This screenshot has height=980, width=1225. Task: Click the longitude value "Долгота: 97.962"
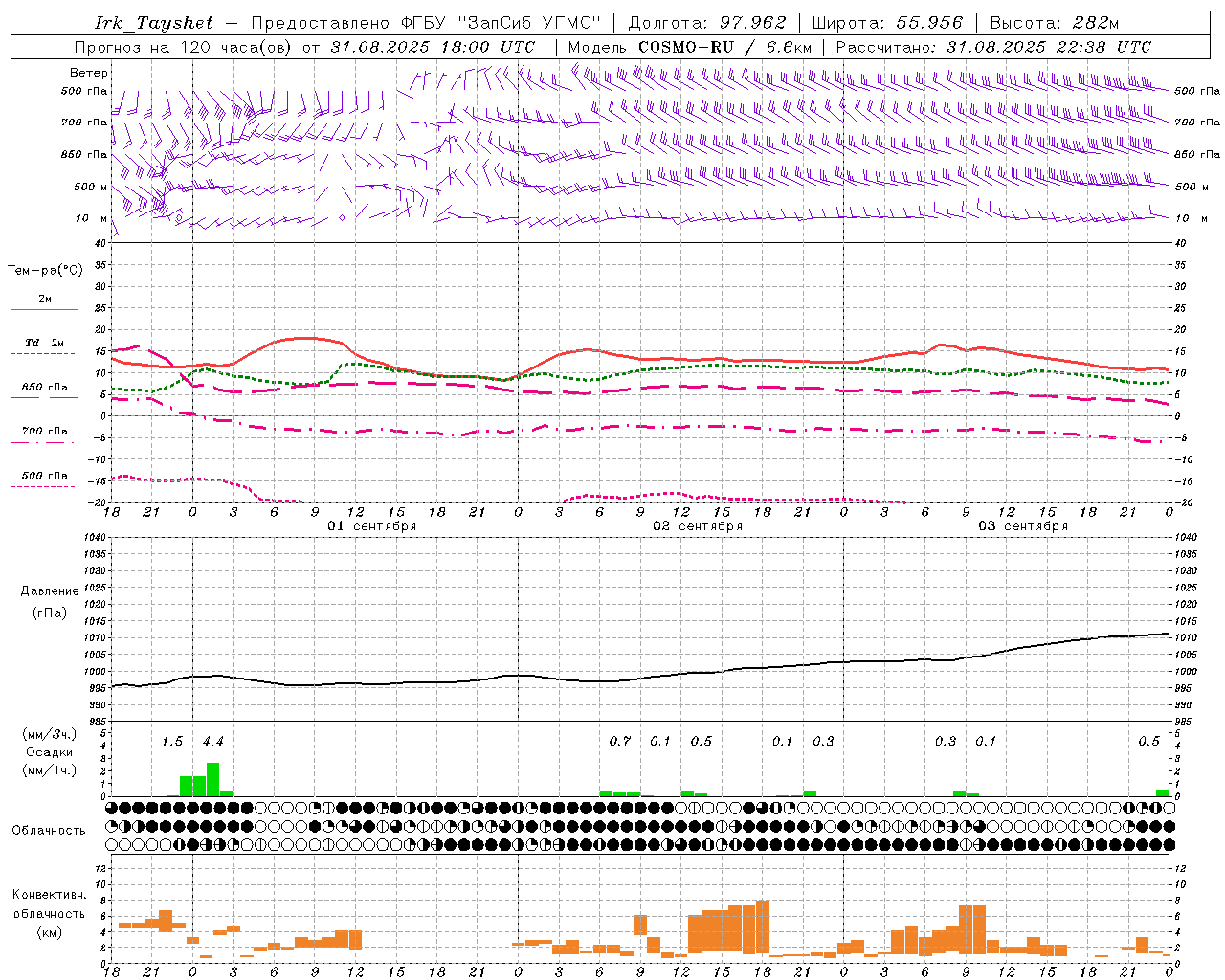[707, 23]
